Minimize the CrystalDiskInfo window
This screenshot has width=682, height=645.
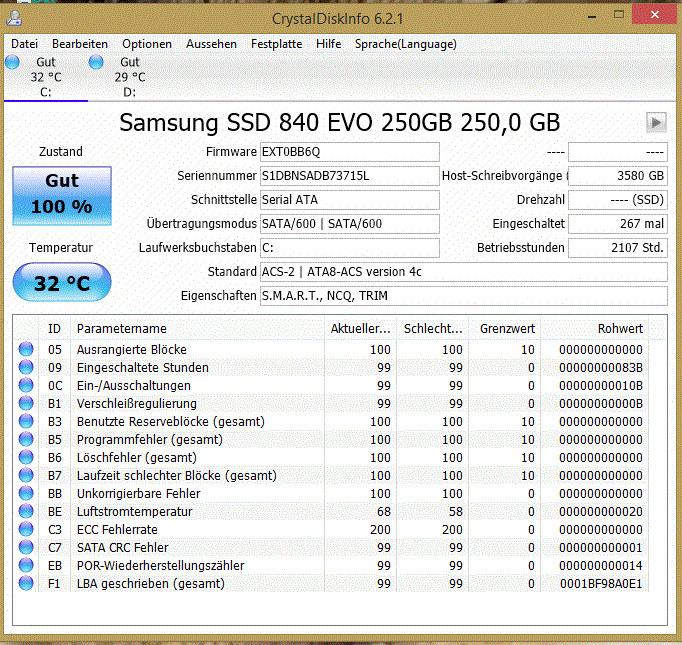[592, 15]
